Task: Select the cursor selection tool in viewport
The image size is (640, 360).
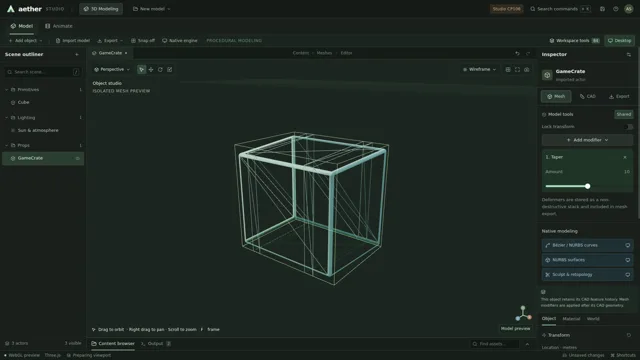Action: [141, 69]
